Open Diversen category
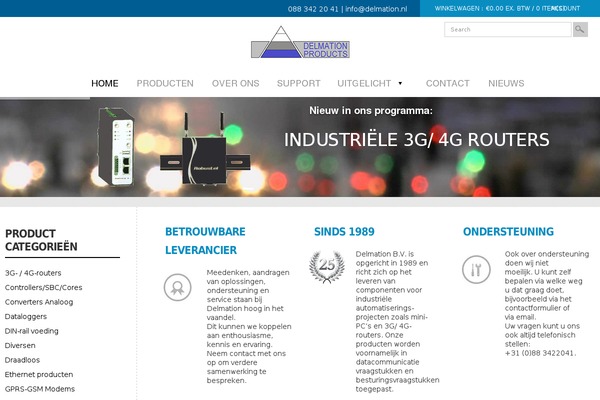The image size is (600, 400). 20,346
